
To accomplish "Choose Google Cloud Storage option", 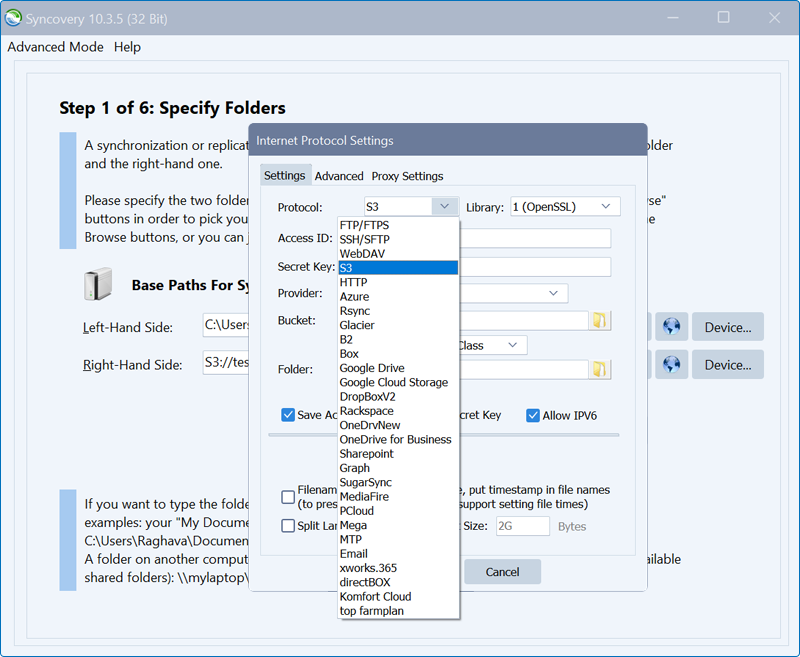I will (x=398, y=382).
